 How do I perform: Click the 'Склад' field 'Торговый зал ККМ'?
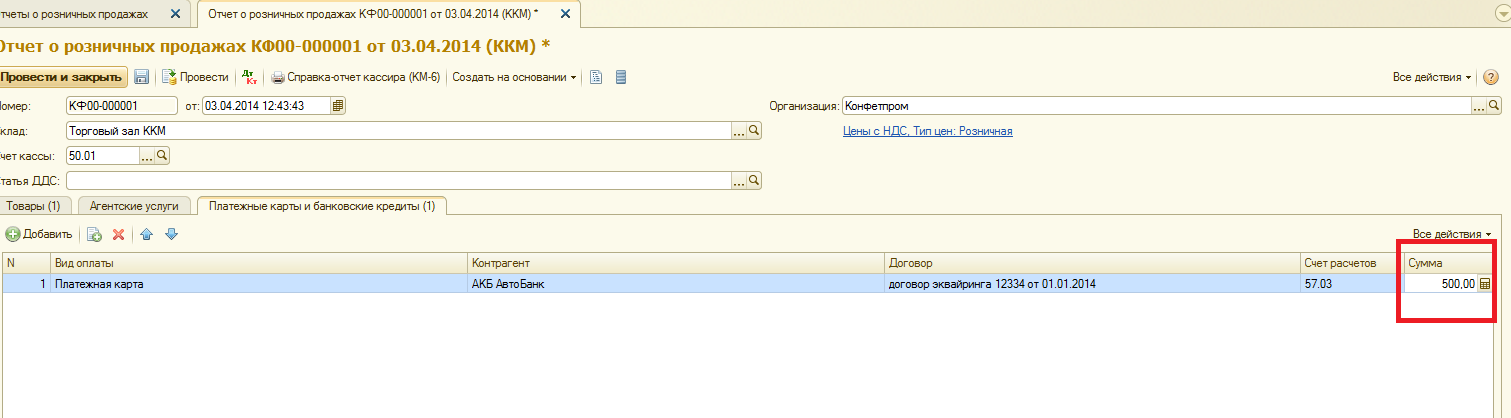click(398, 130)
